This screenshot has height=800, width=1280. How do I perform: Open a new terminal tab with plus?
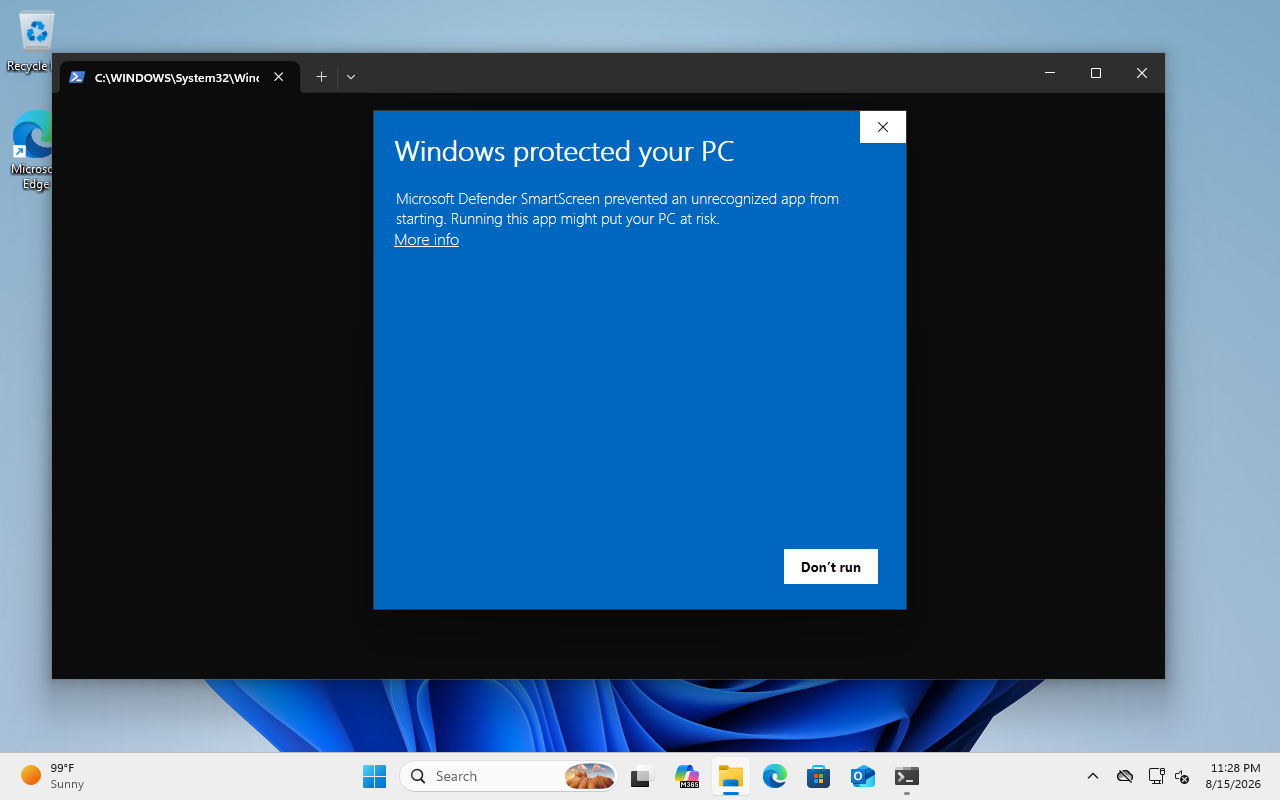(321, 77)
